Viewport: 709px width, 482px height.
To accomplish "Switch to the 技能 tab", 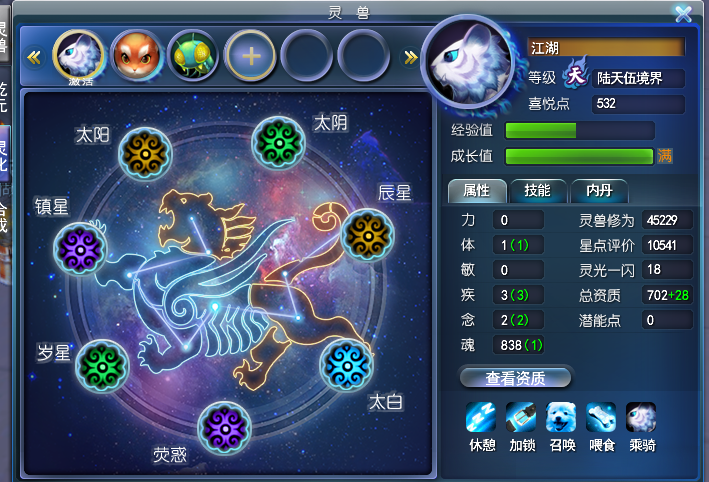I will 538,191.
